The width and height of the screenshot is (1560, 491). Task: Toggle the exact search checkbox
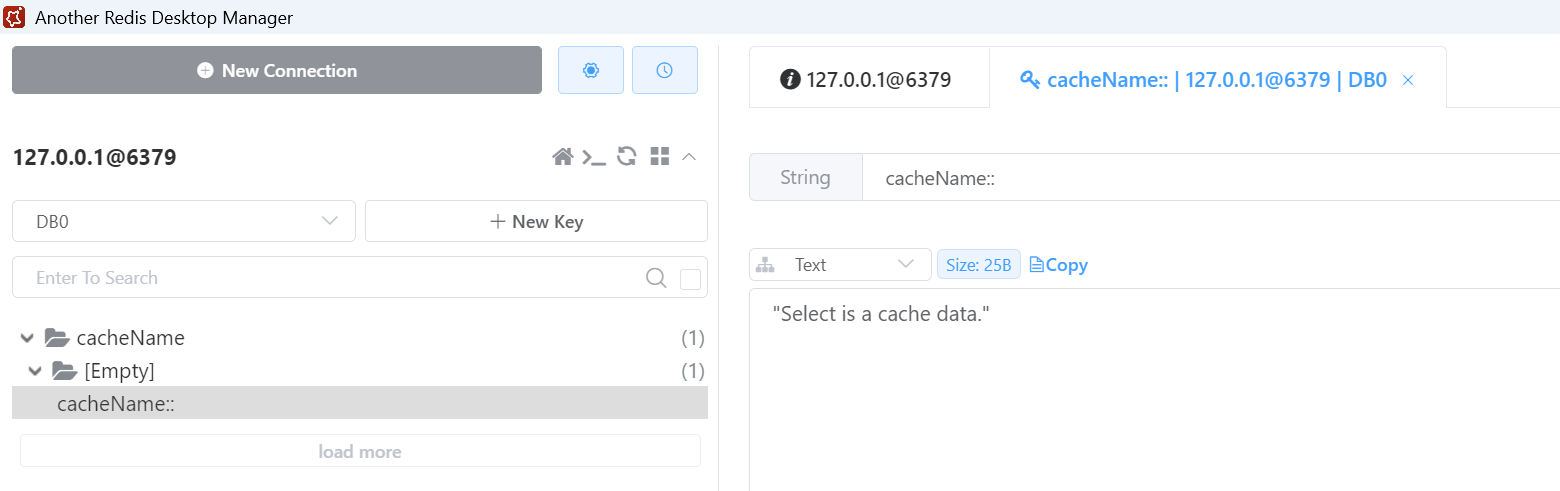(690, 279)
